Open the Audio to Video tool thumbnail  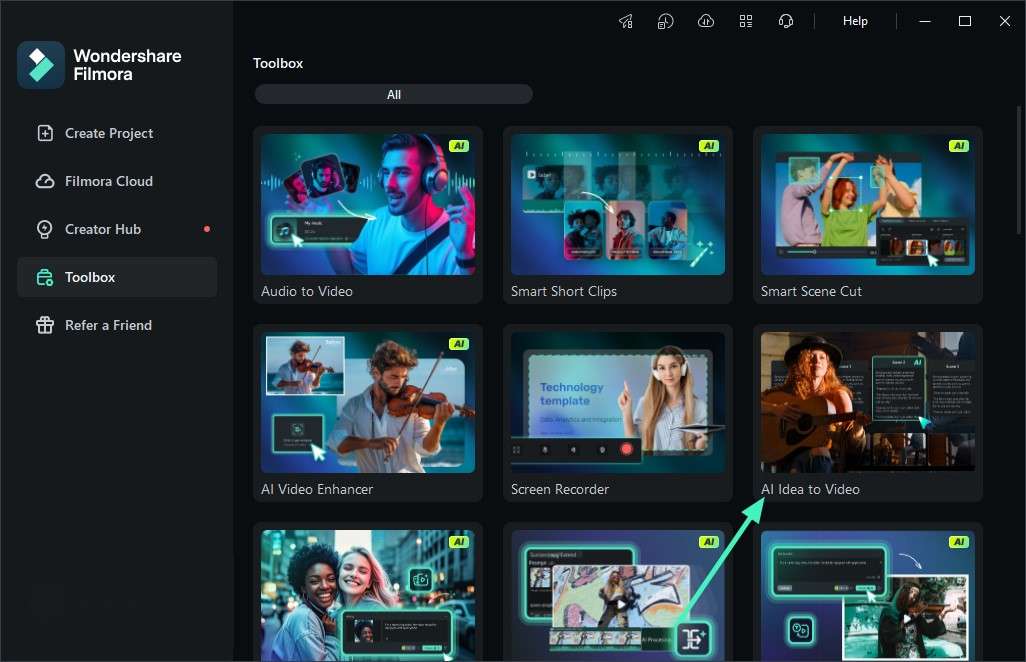point(368,205)
